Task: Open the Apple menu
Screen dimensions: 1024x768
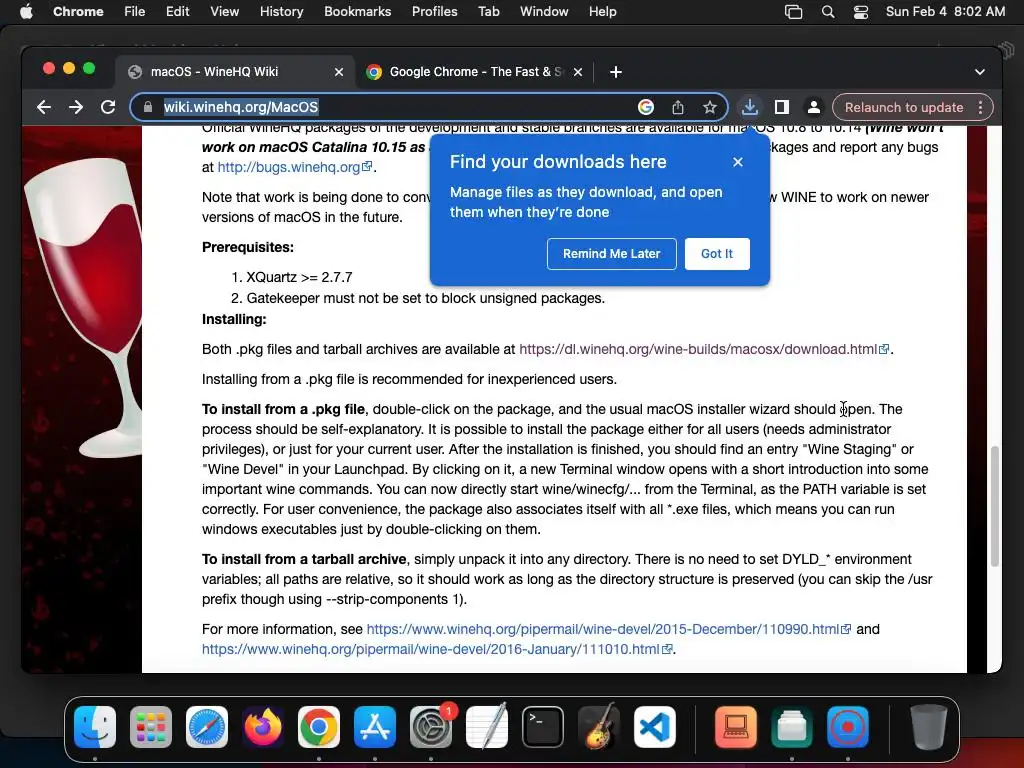Action: click(x=26, y=12)
